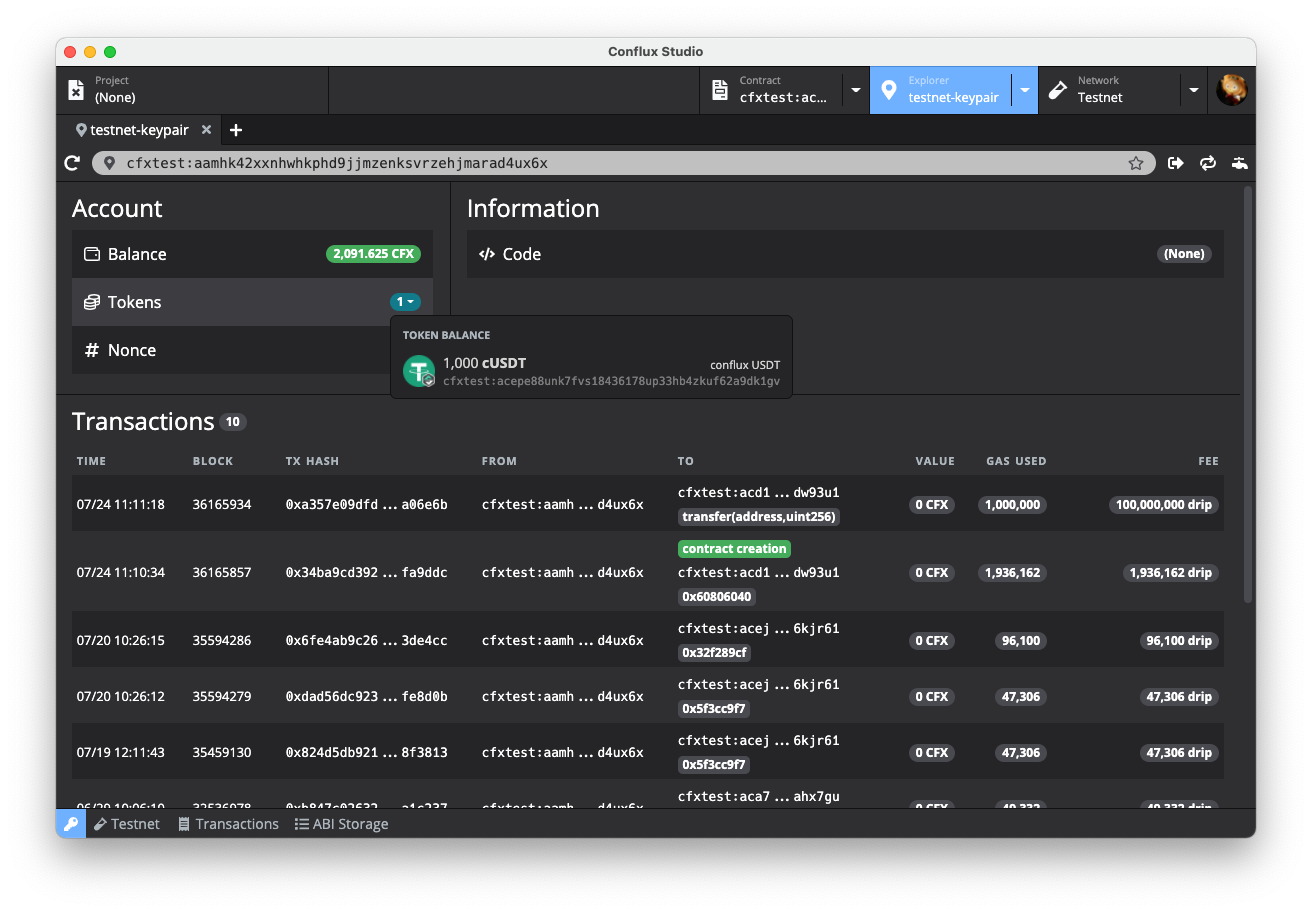1312x912 pixels.
Task: Click the 96,100 drip fee badge
Action: tap(1178, 641)
